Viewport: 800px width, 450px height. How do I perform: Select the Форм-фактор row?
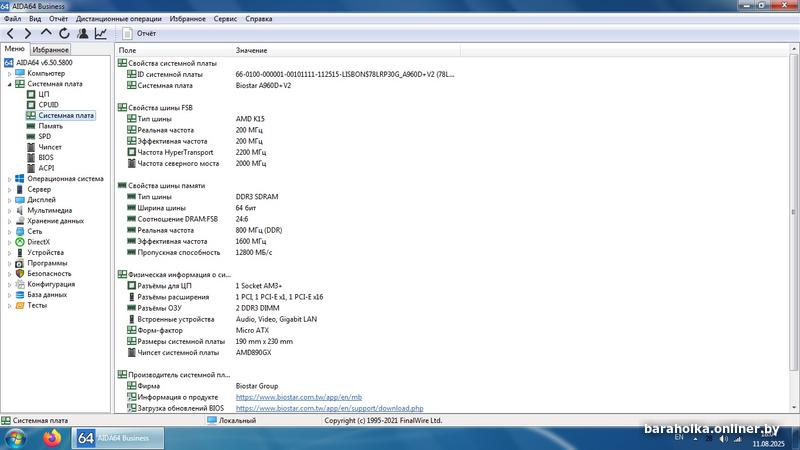(x=198, y=331)
